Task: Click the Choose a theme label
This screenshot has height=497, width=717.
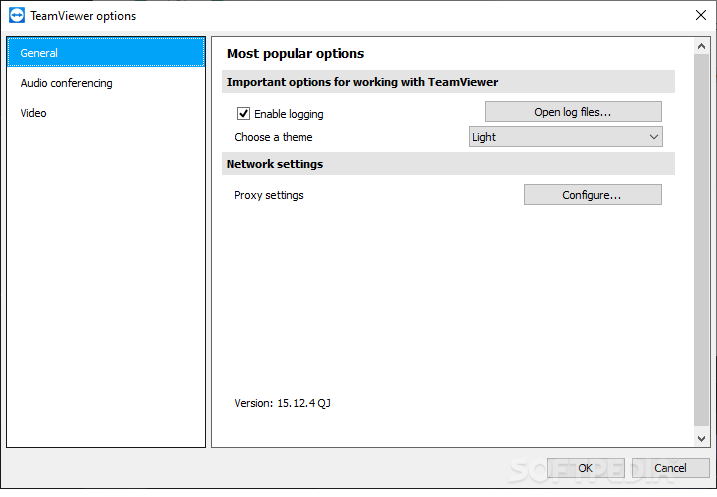Action: point(273,137)
